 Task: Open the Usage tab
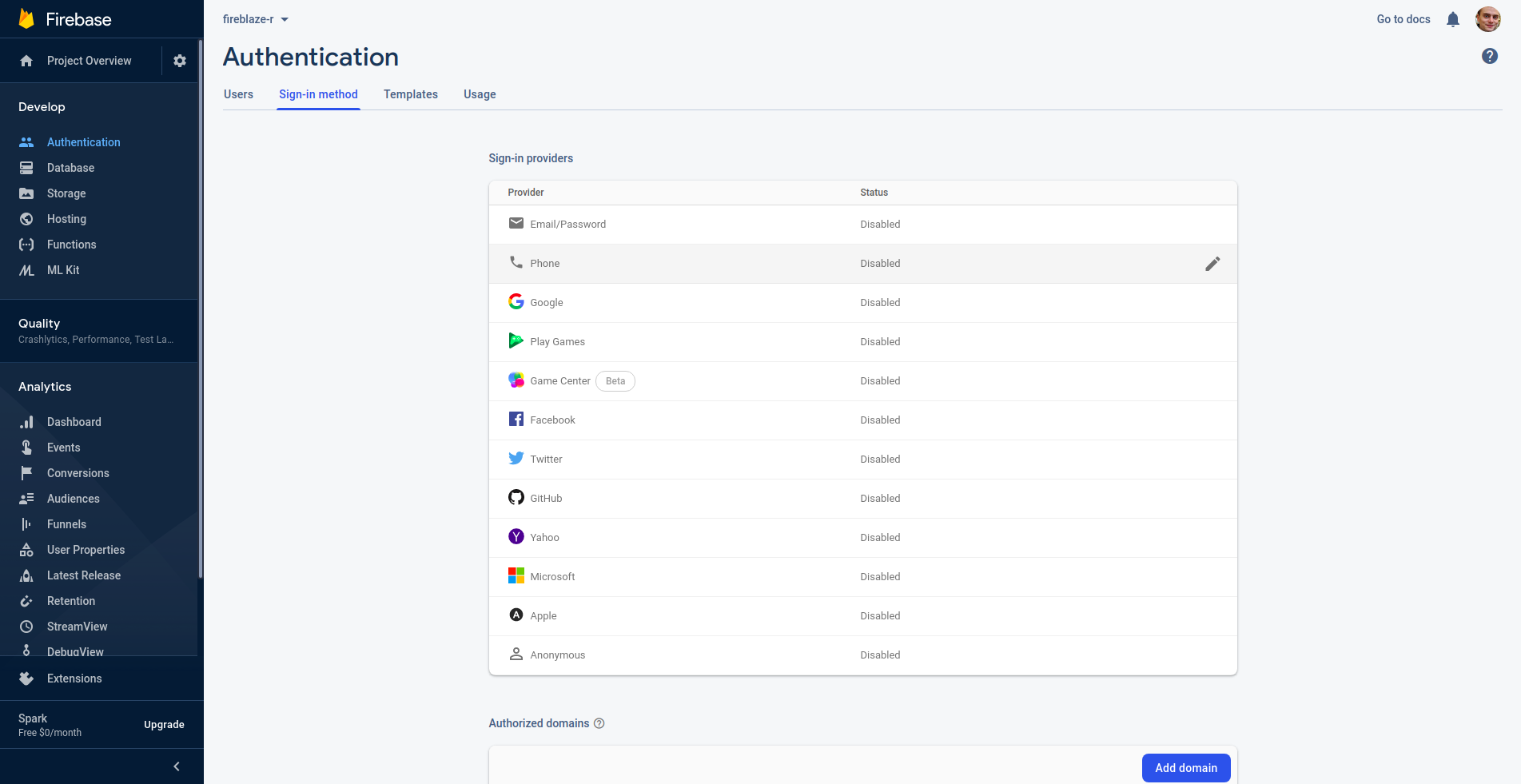[x=480, y=94]
